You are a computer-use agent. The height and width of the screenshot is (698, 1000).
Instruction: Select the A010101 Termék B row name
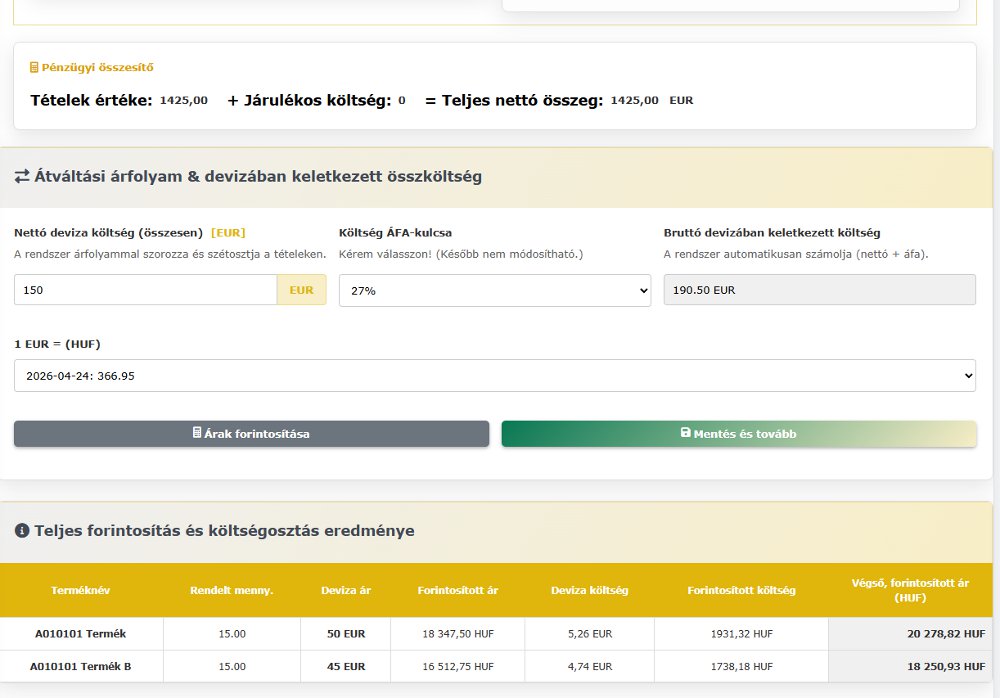[x=81, y=666]
